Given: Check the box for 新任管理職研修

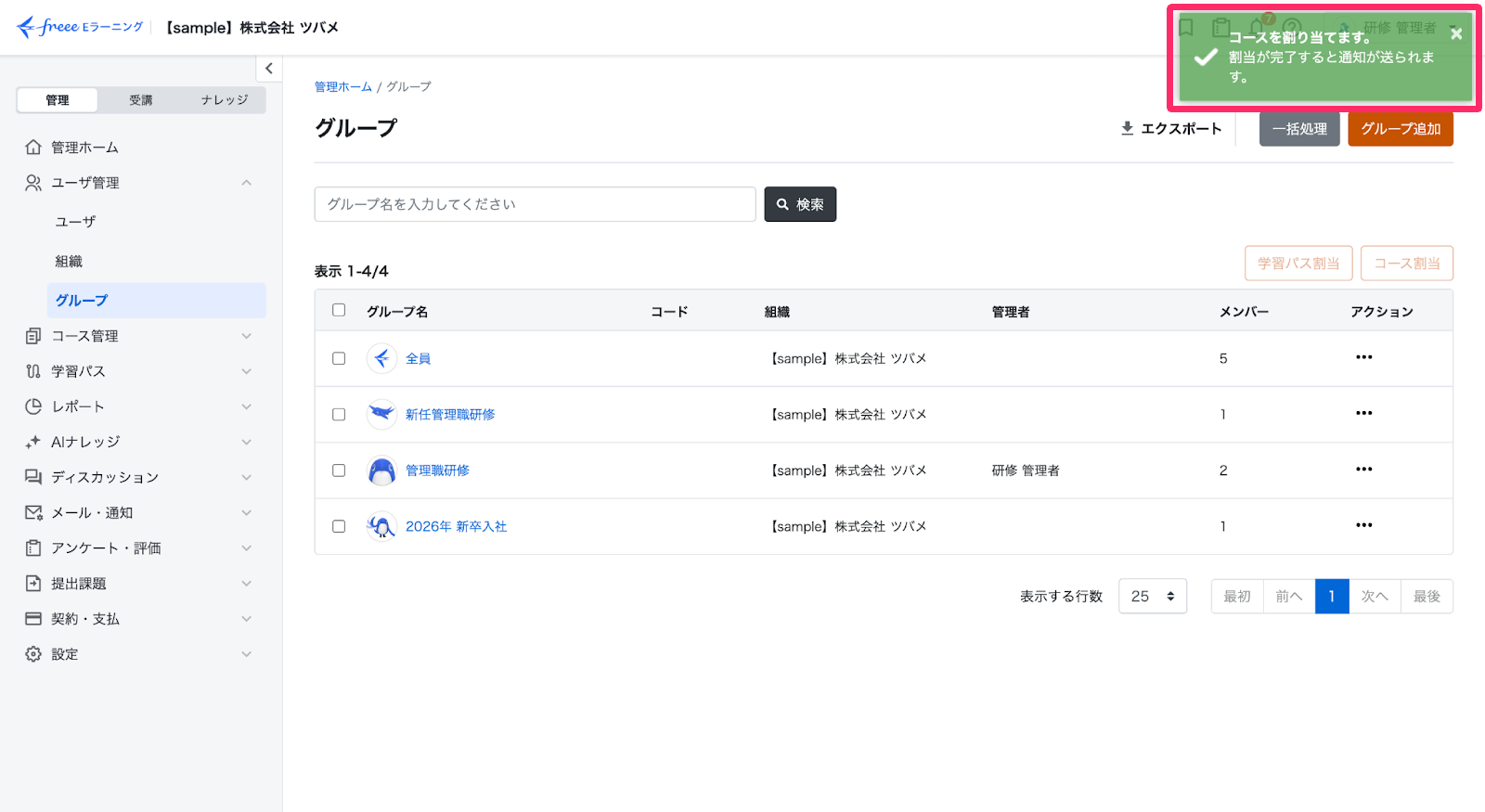Looking at the screenshot, I should tap(339, 415).
